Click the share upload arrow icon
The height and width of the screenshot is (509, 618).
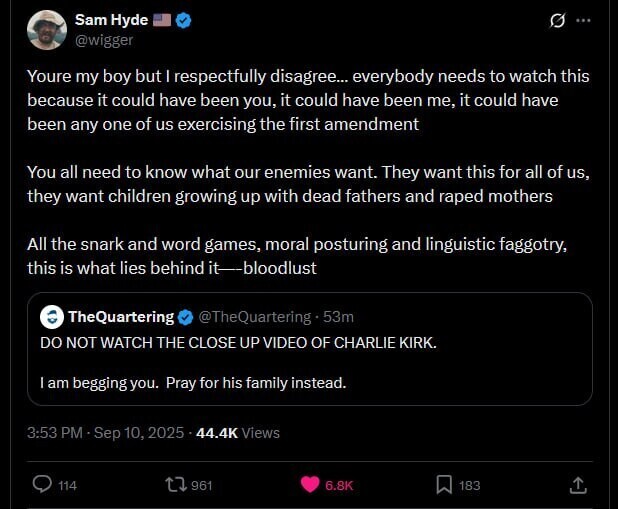577,484
